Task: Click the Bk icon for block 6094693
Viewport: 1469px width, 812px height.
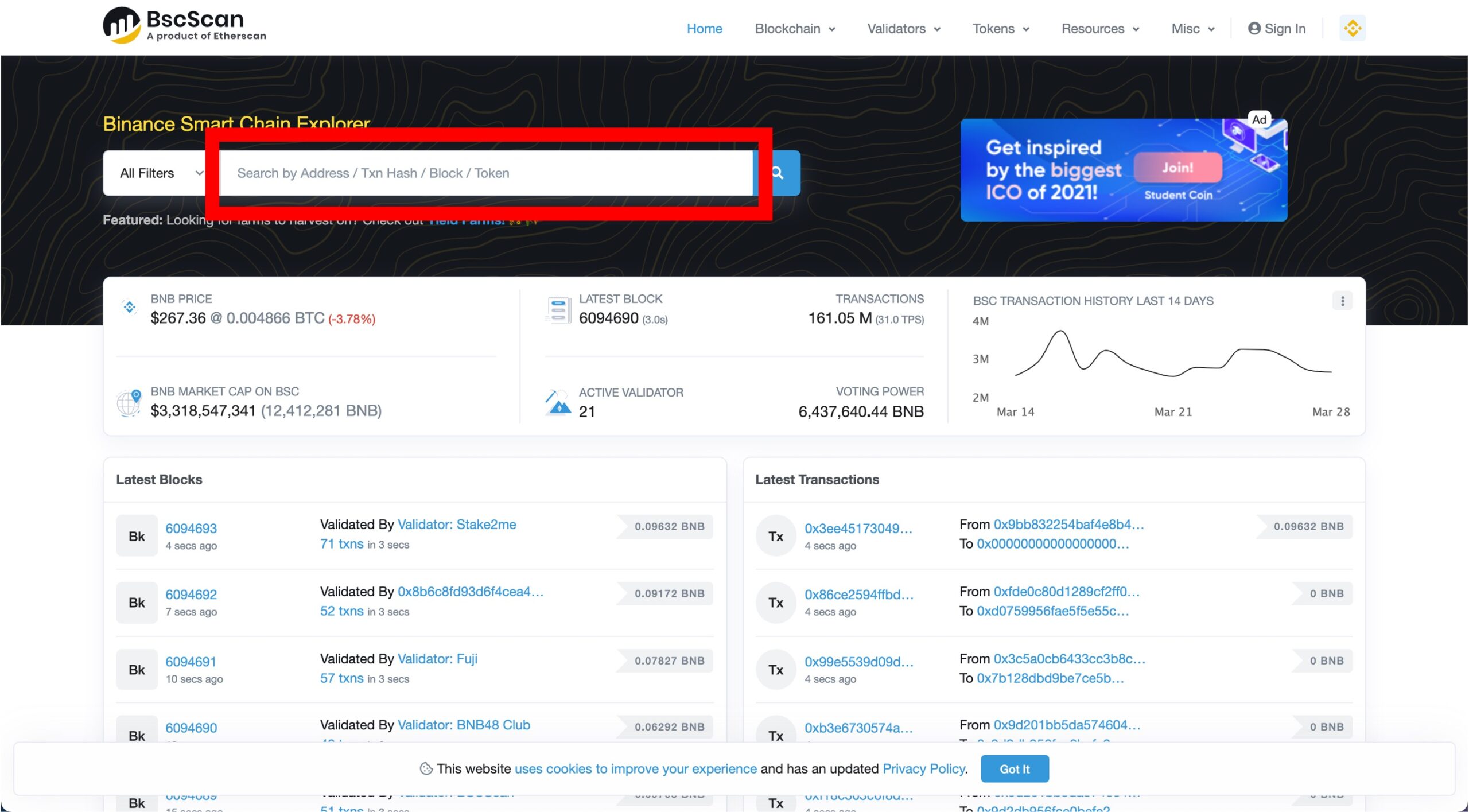Action: point(137,536)
